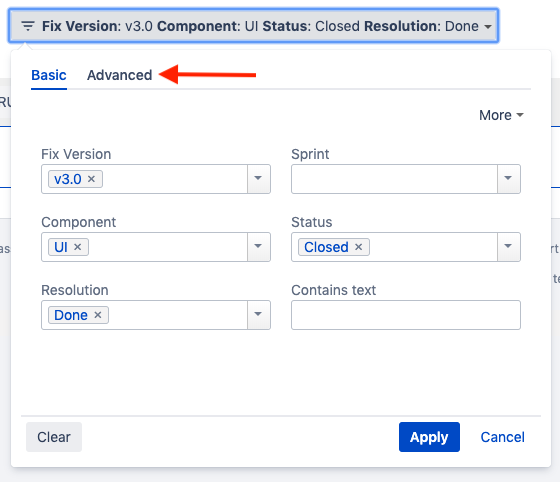The width and height of the screenshot is (560, 482).
Task: Select the Basic tab
Action: tap(49, 75)
